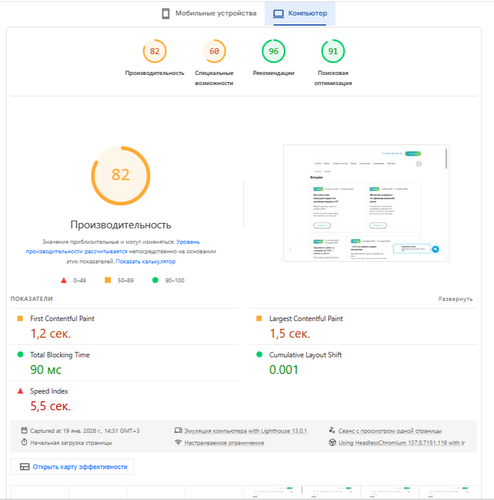Click the Speed Index metric label
Viewport: 494px width, 500px height.
click(49, 391)
